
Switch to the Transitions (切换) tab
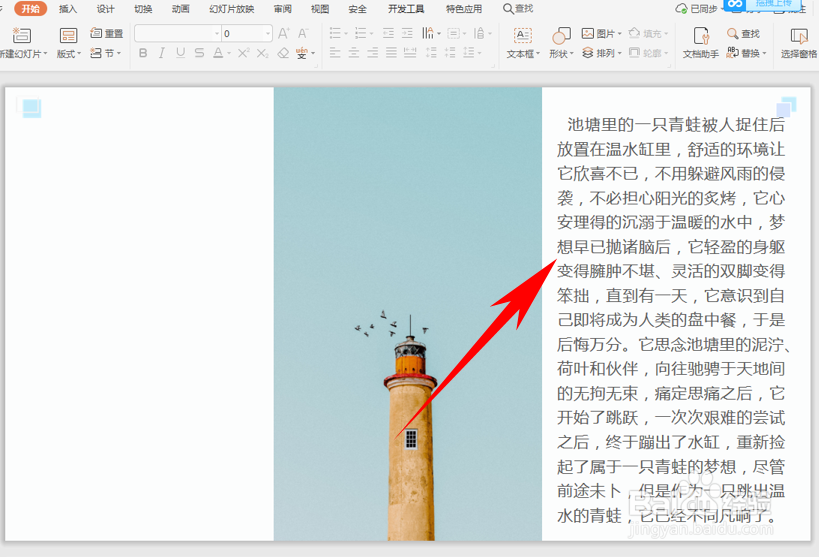[143, 9]
